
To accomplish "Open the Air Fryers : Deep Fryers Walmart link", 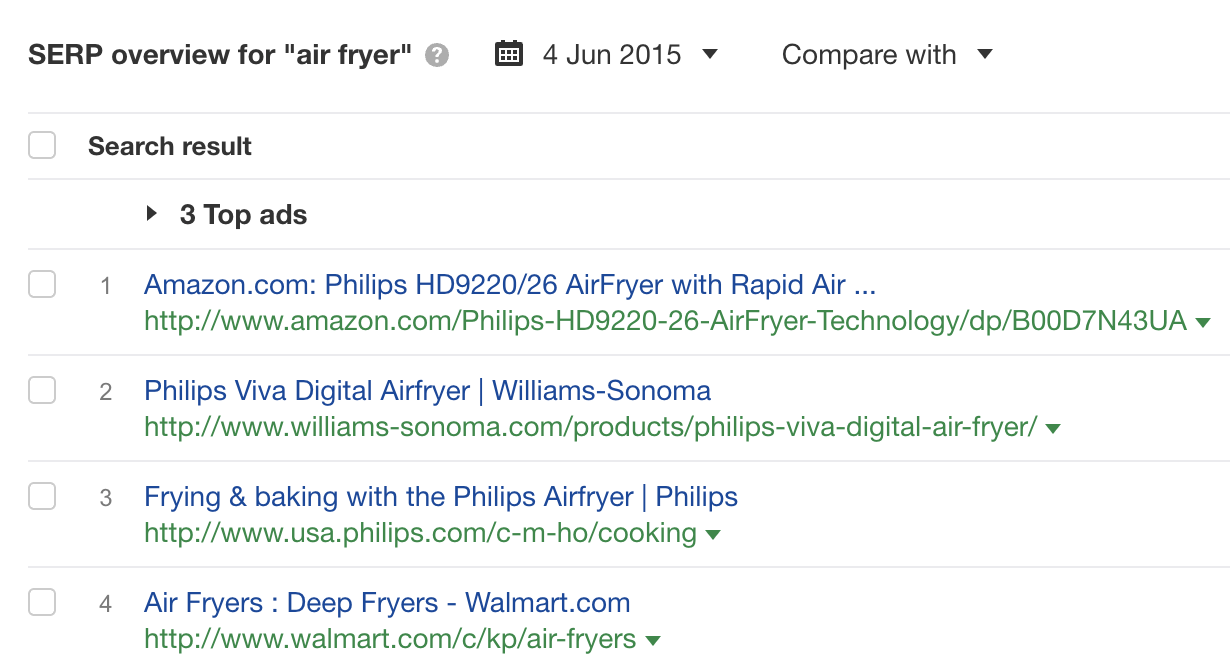I will click(387, 603).
